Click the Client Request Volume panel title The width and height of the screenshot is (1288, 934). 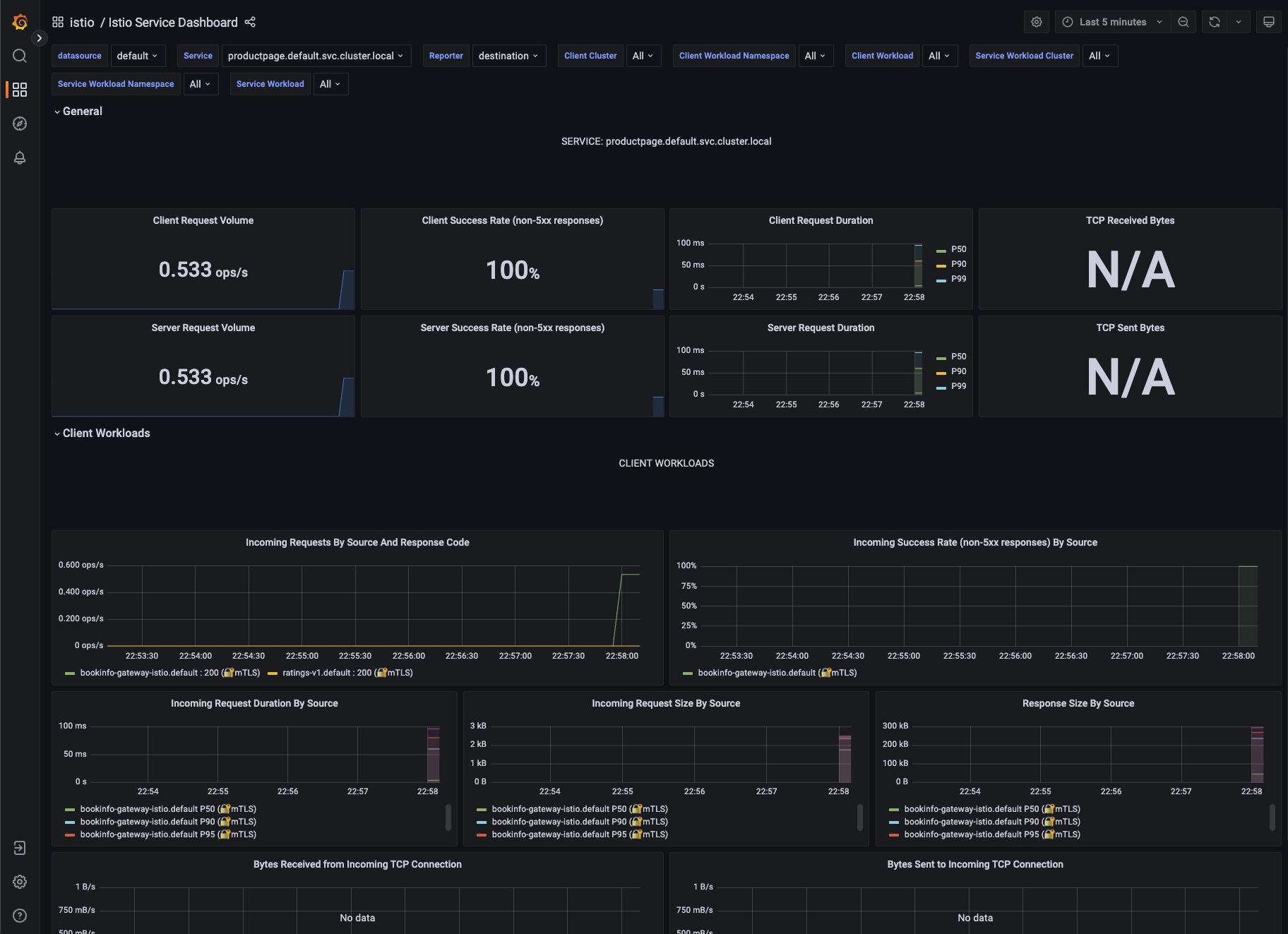[203, 220]
